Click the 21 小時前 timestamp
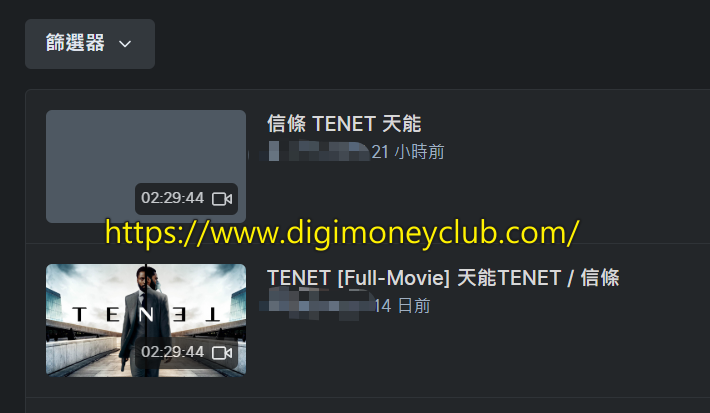Image resolution: width=710 pixels, height=413 pixels. [408, 152]
